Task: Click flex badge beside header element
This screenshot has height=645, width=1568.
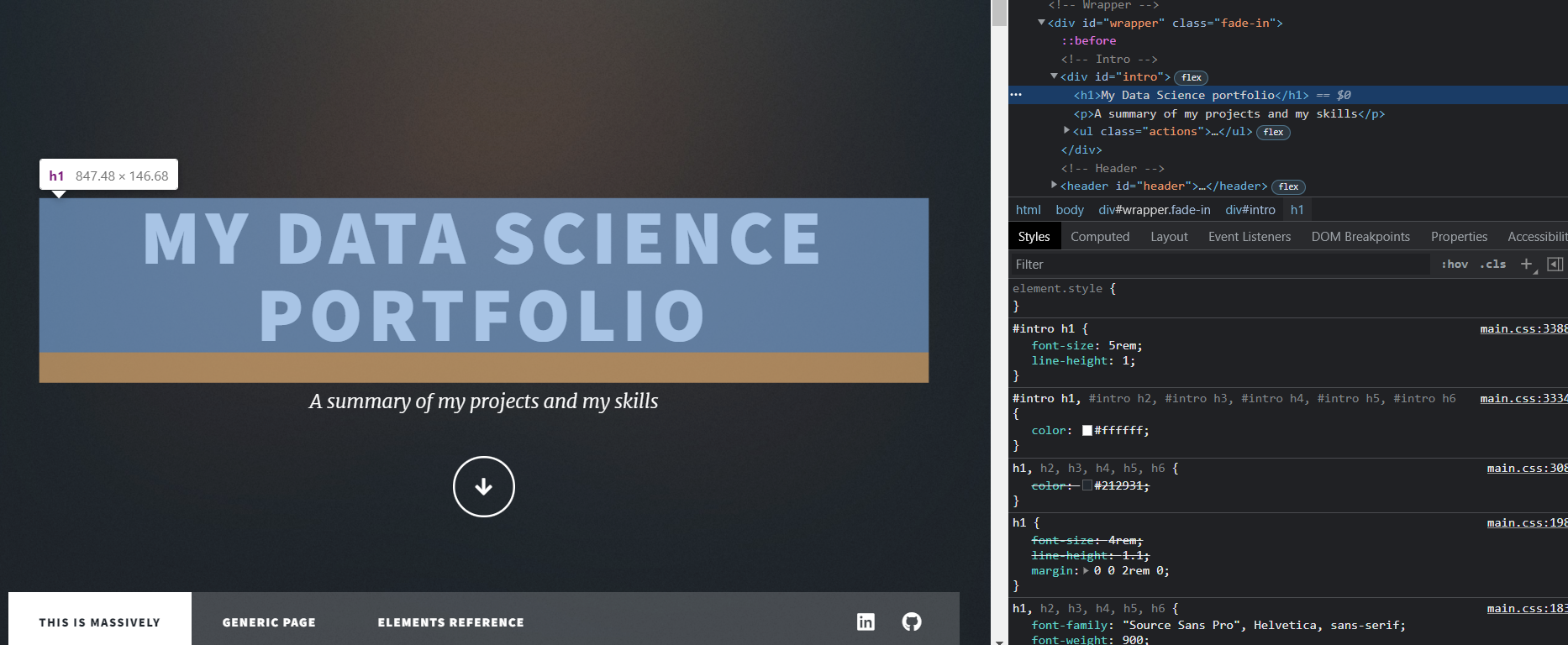Action: click(1288, 186)
